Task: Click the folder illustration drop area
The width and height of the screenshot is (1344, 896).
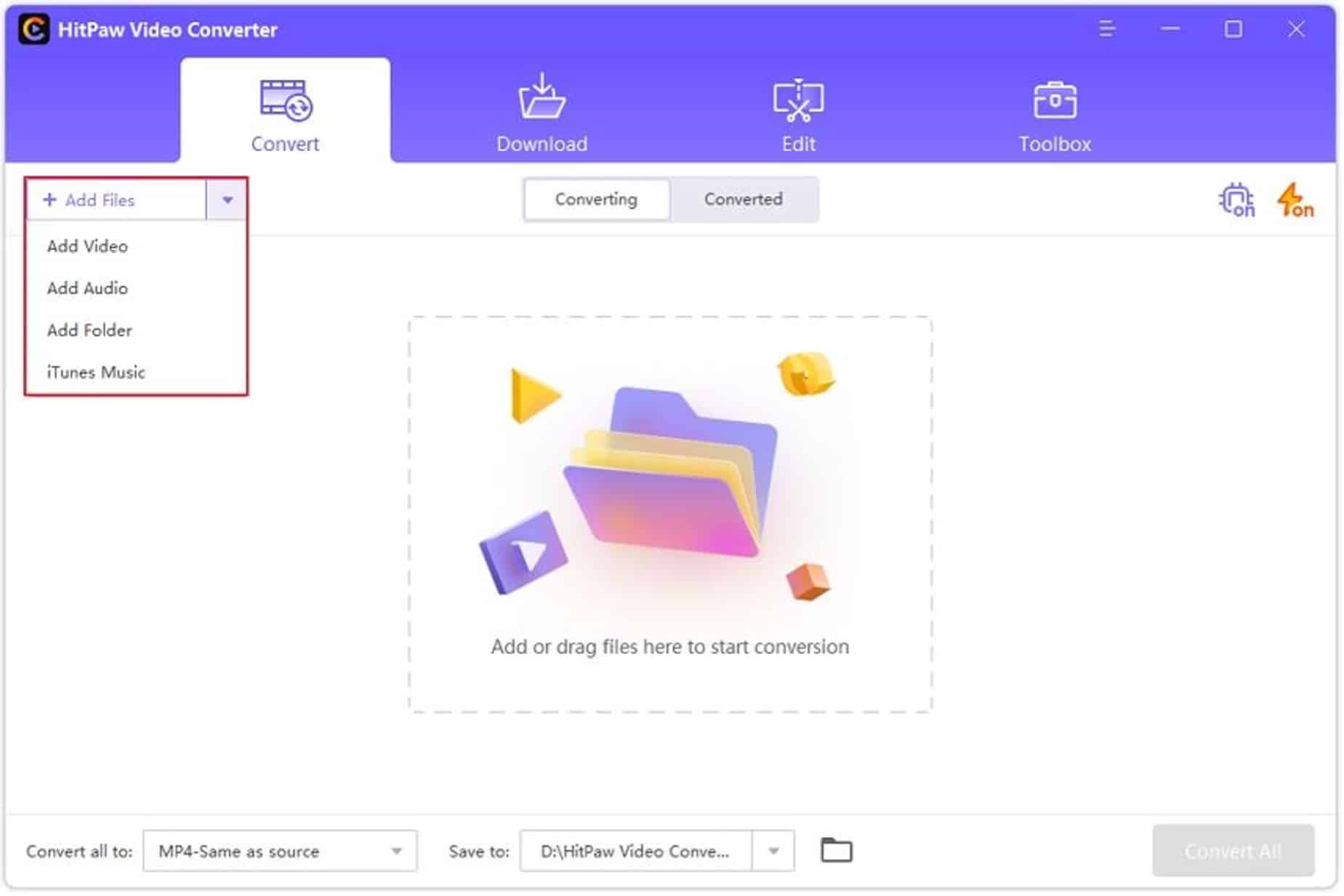Action: [x=669, y=514]
